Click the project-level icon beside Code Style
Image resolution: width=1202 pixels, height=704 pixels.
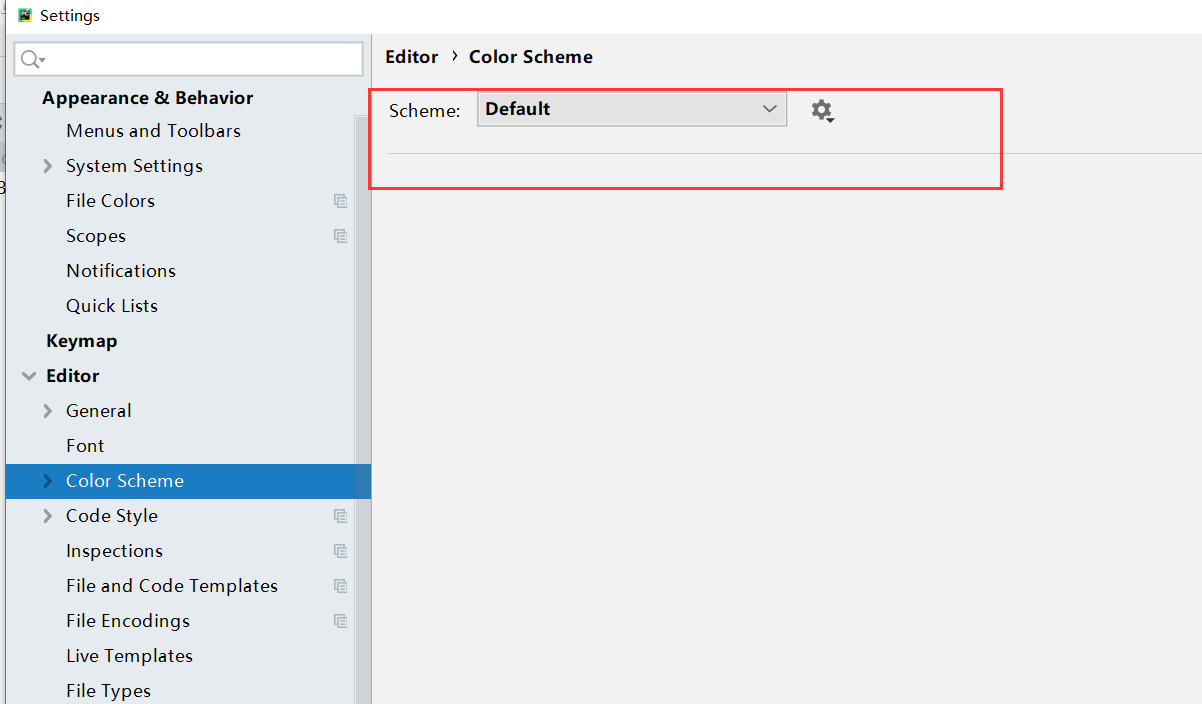point(340,516)
